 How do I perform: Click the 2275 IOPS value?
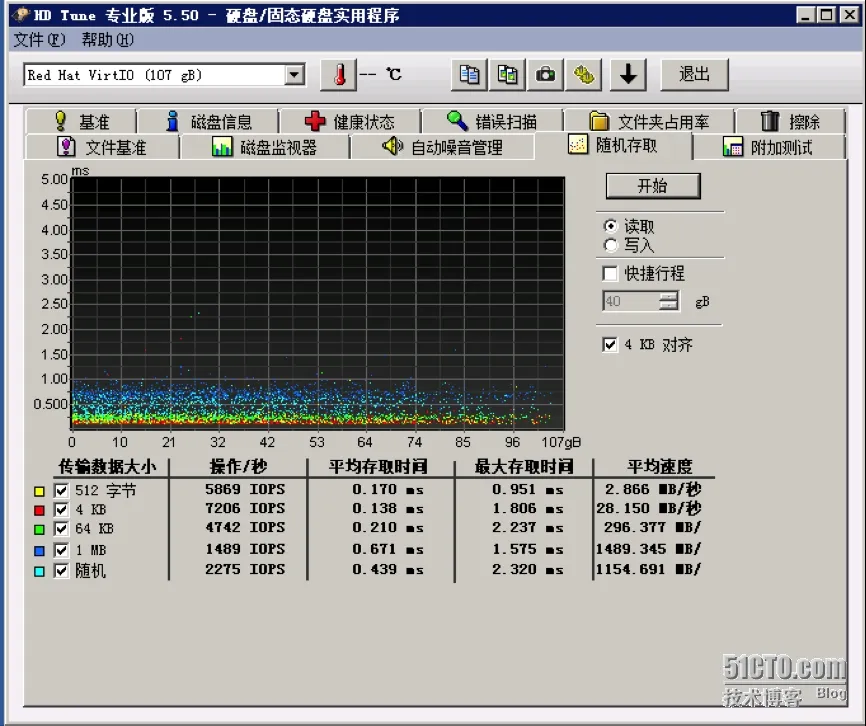(x=245, y=569)
